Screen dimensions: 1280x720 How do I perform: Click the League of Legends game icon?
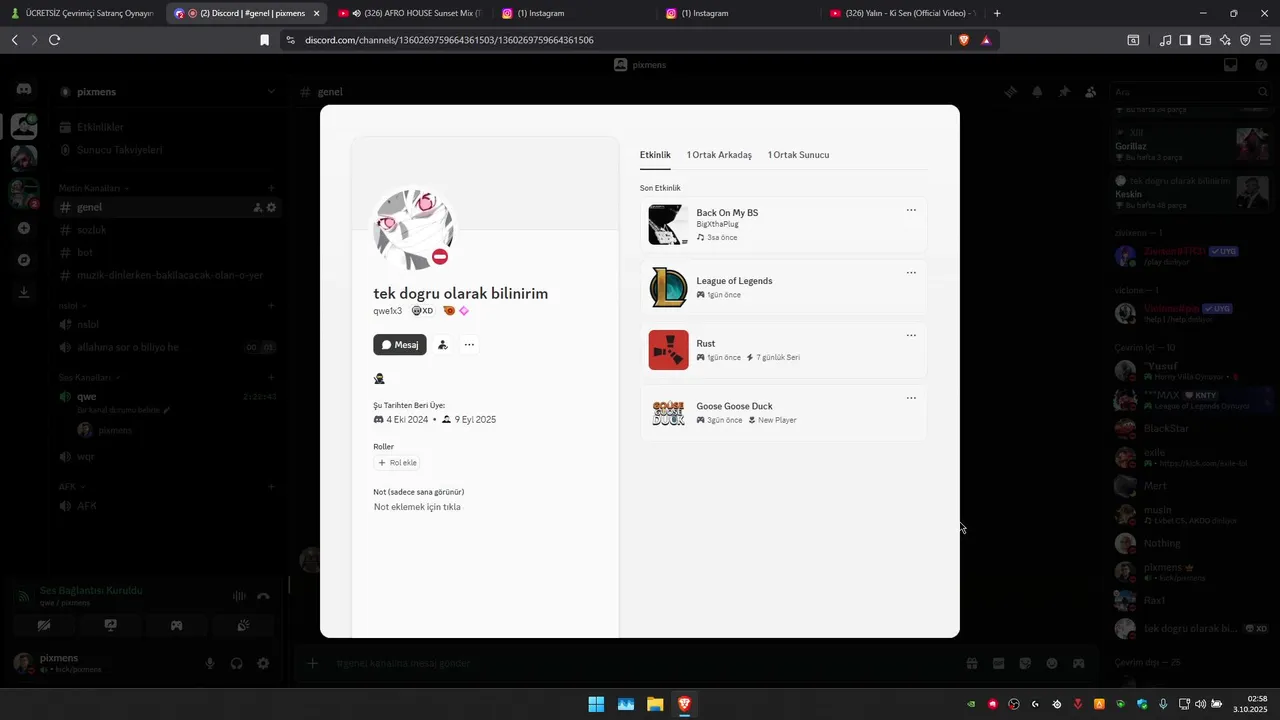668,288
